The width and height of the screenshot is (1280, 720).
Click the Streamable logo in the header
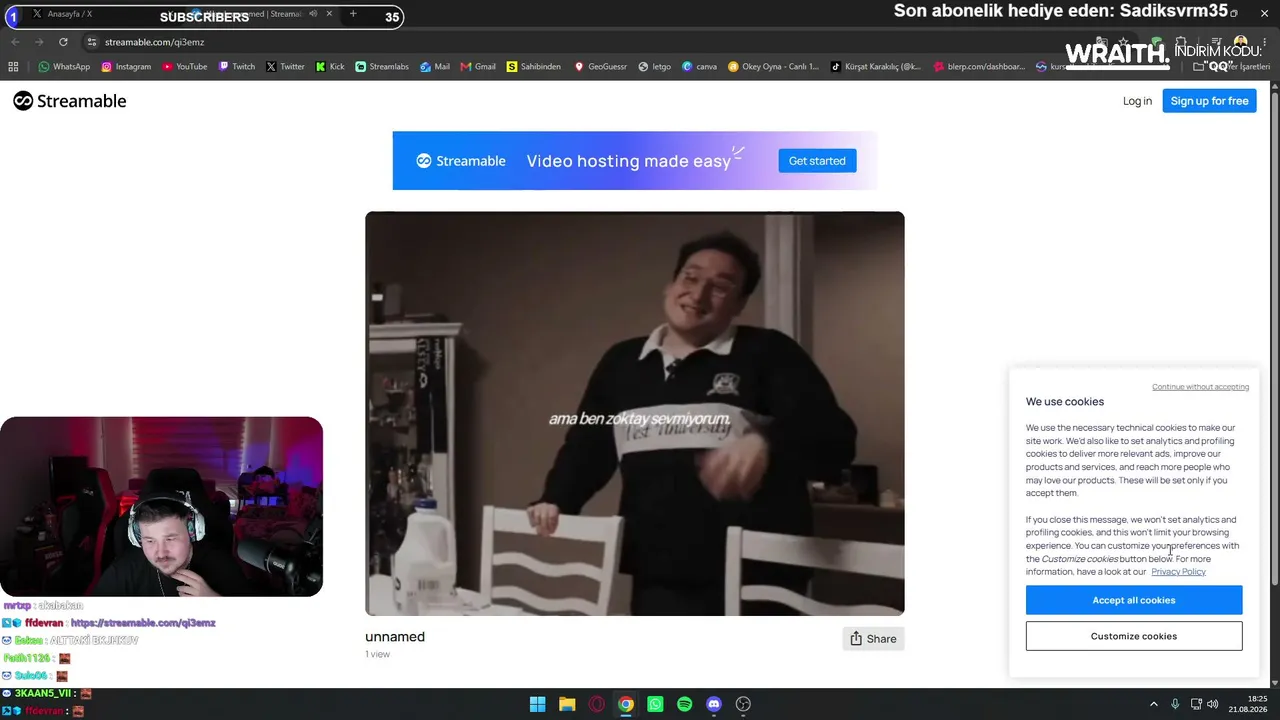pyautogui.click(x=70, y=101)
